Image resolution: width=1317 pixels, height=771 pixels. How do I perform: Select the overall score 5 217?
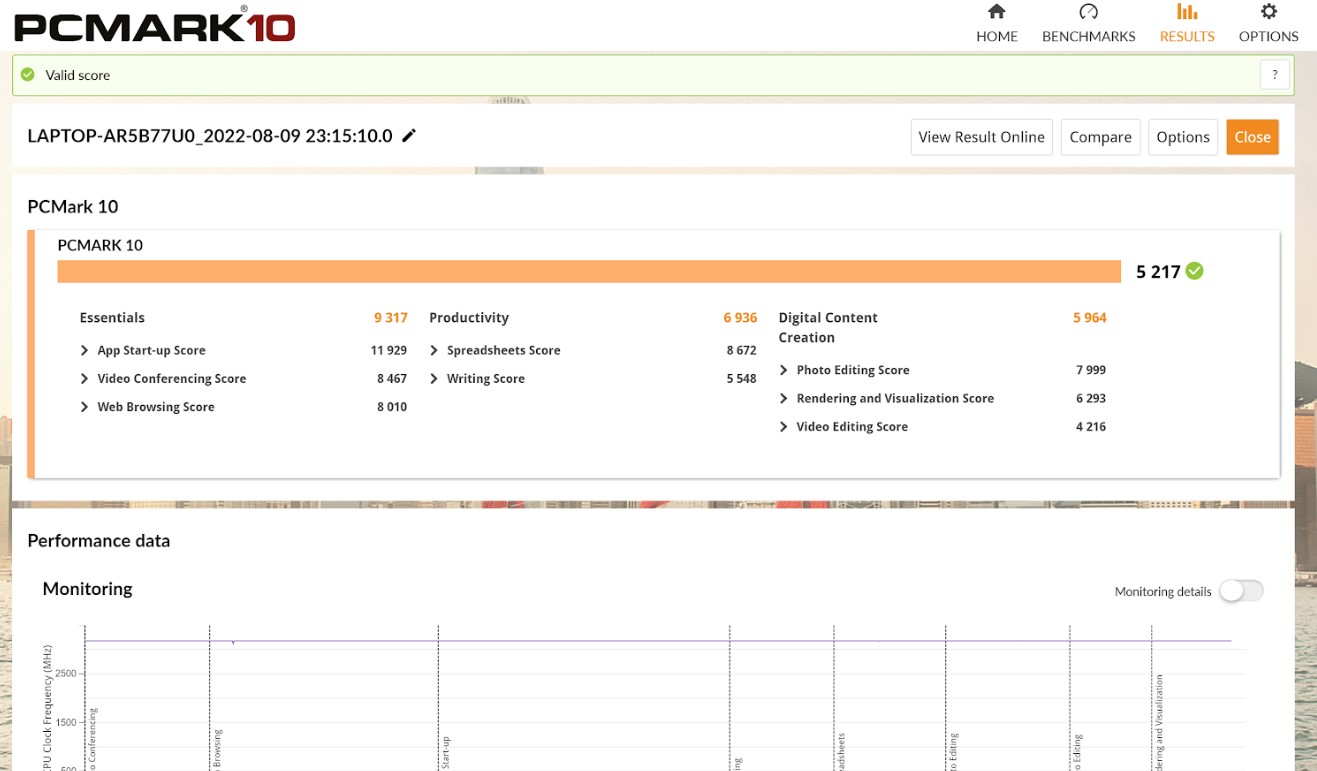click(x=1158, y=272)
